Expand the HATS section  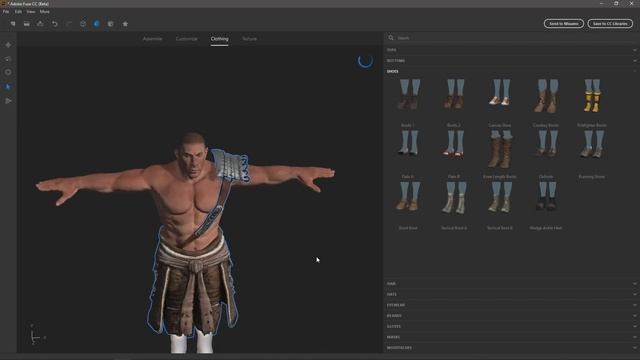click(x=512, y=294)
